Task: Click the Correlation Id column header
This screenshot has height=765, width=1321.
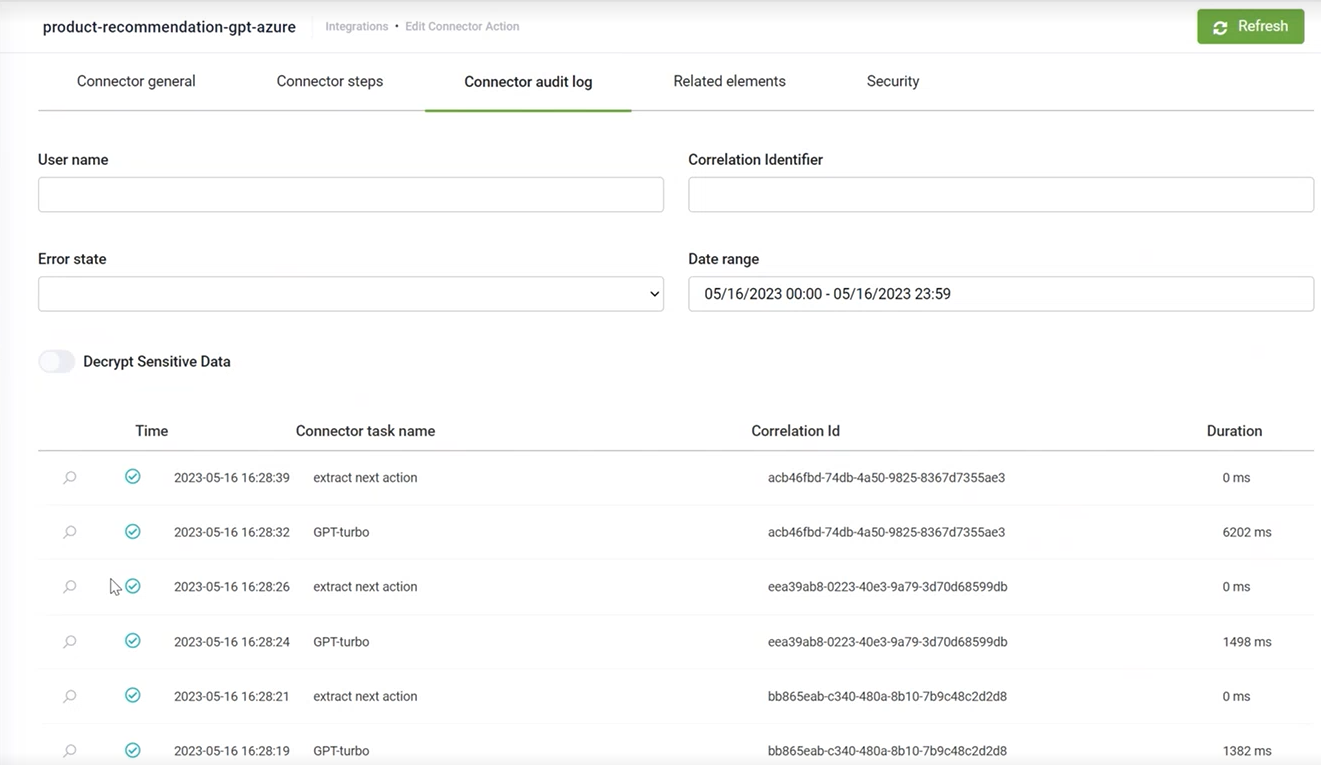Action: (x=795, y=431)
